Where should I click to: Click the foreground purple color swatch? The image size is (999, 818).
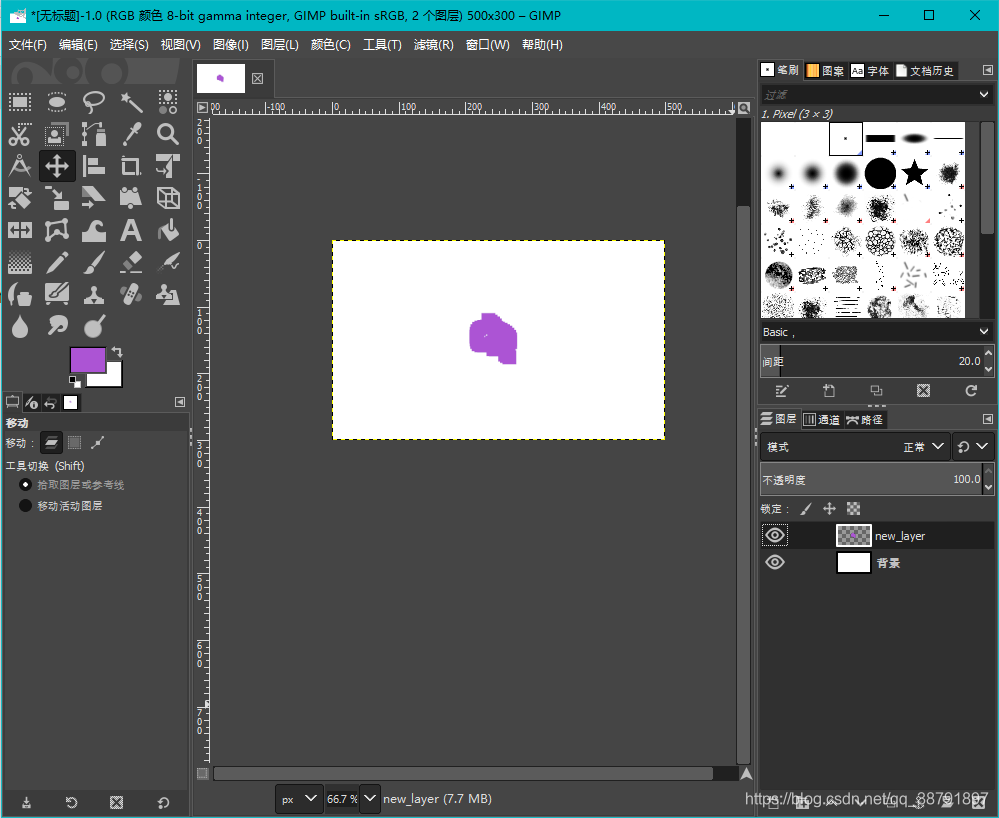click(87, 359)
